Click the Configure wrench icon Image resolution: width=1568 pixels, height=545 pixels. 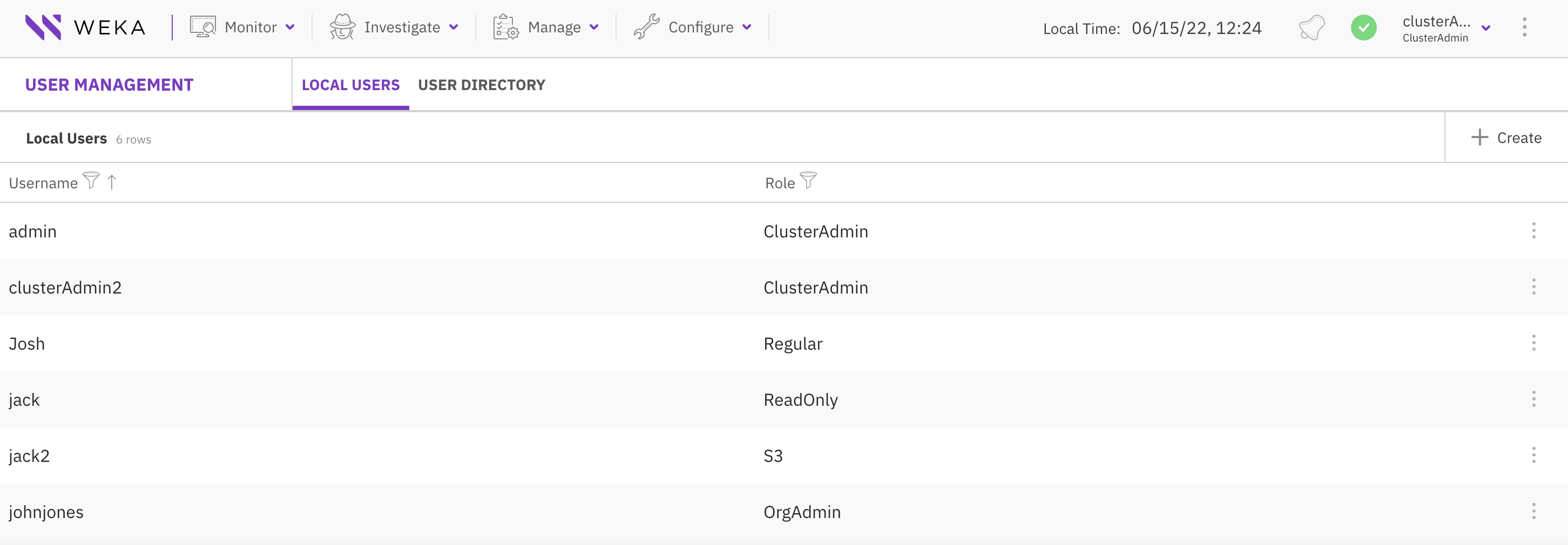(x=646, y=27)
